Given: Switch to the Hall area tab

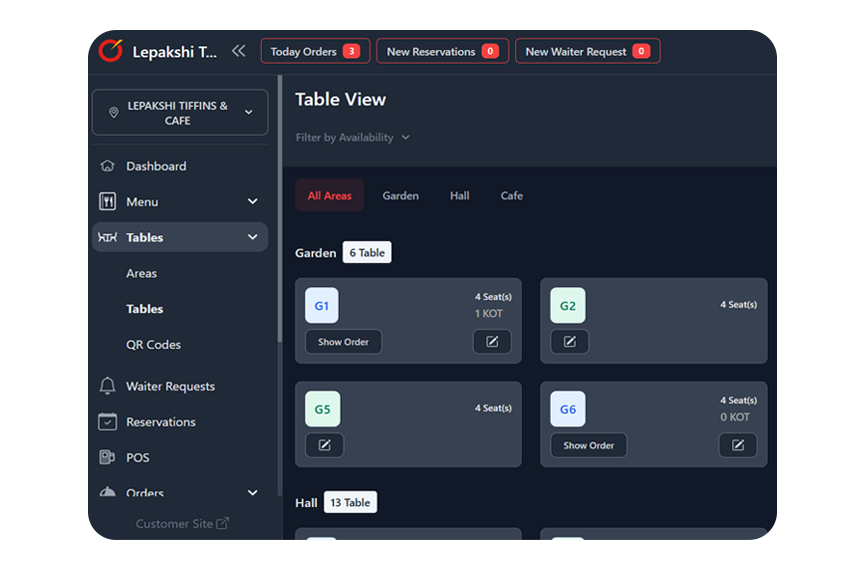Looking at the screenshot, I should pos(459,196).
